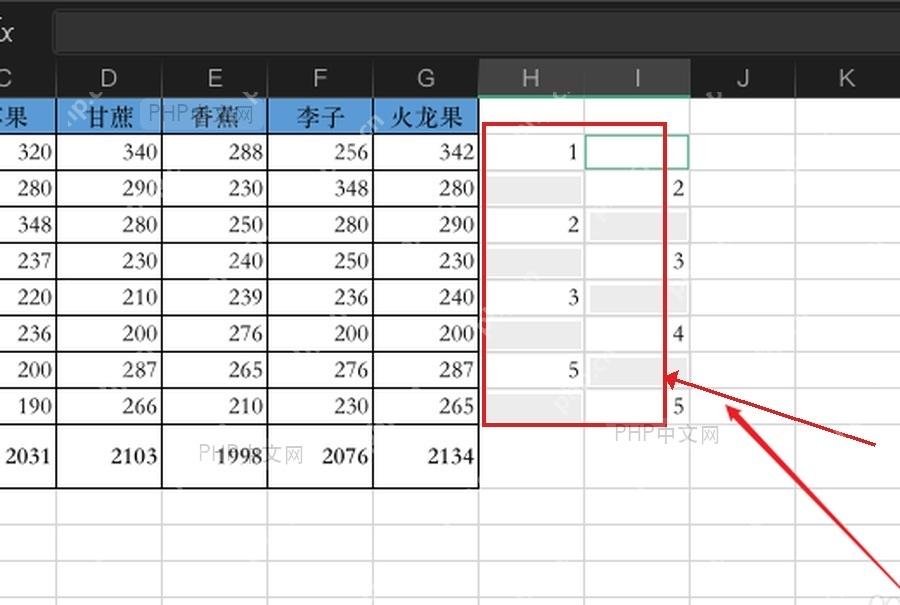Select the cell containing 237
900x605 pixels.
click(28, 261)
